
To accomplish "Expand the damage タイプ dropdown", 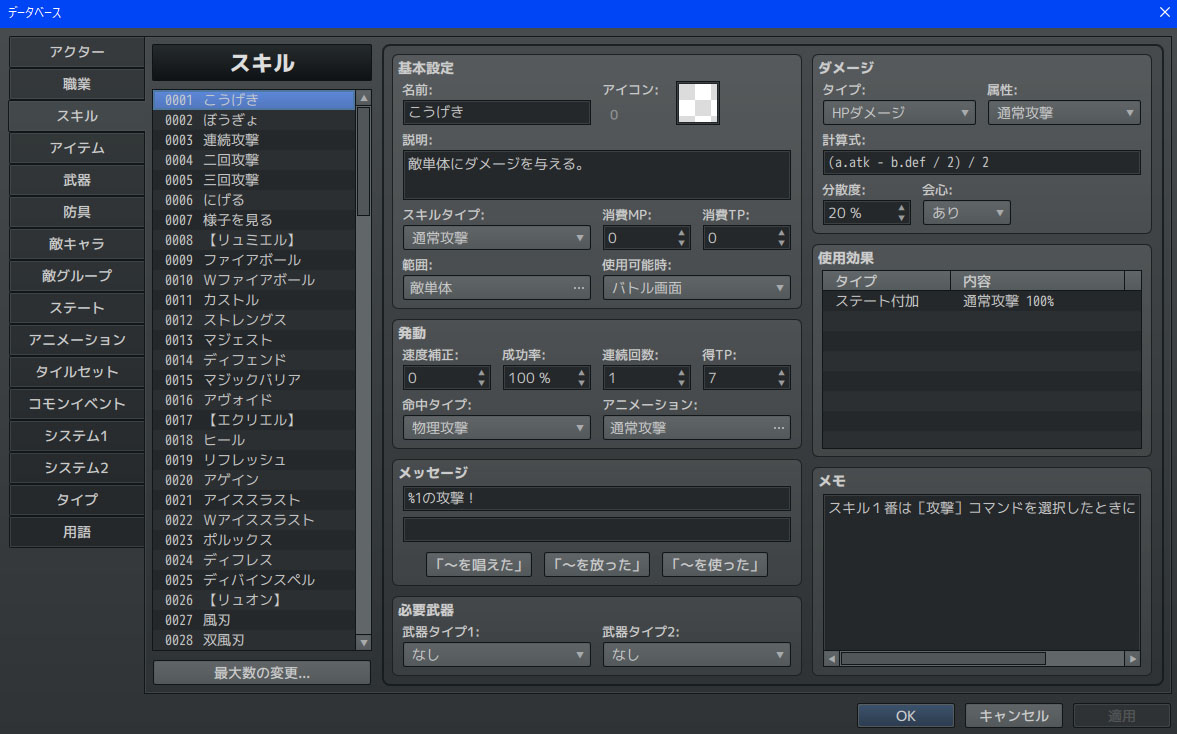I will (x=899, y=113).
